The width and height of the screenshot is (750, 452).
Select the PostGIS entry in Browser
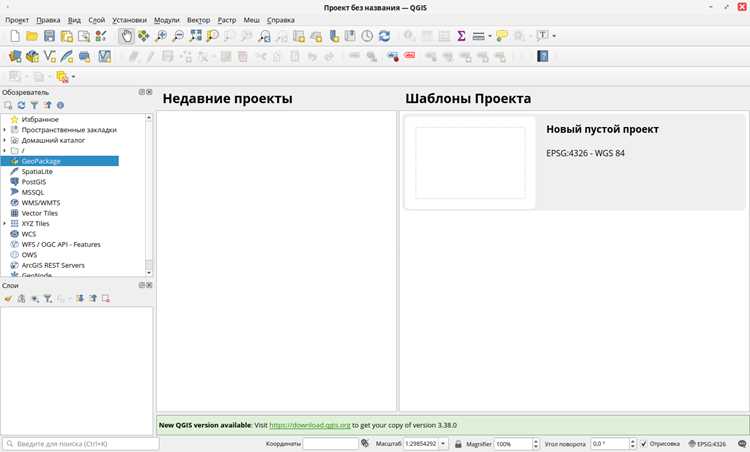34,182
